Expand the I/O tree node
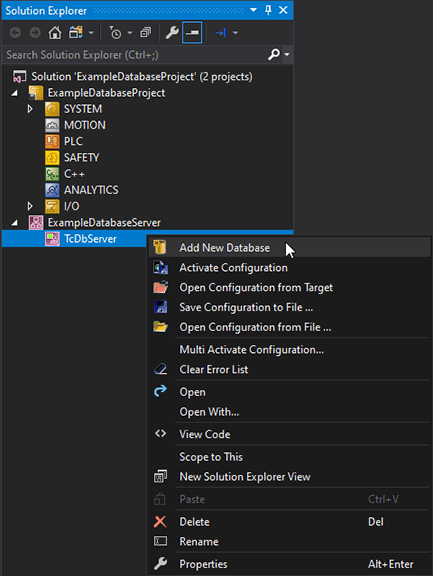Image resolution: width=433 pixels, height=576 pixels. (30, 206)
